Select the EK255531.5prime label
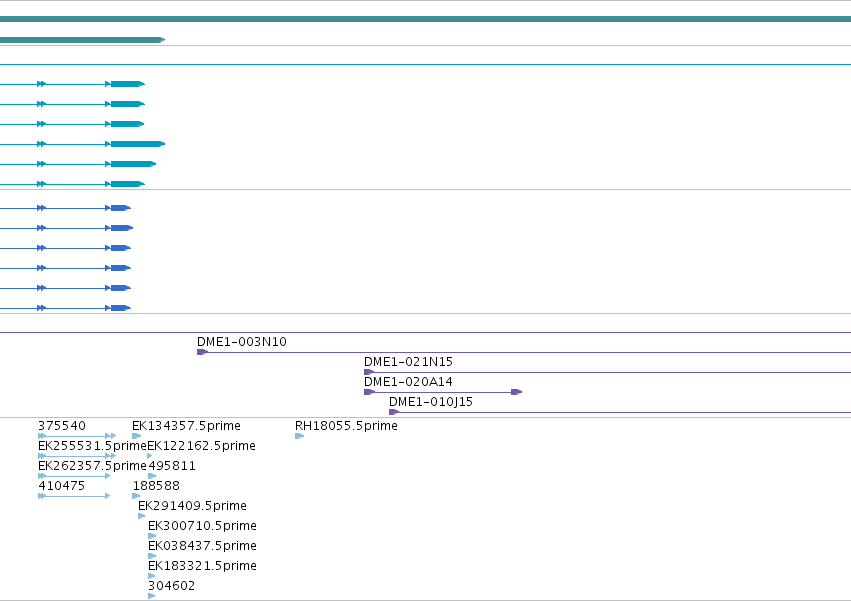The height and width of the screenshot is (601, 851). tap(92, 446)
